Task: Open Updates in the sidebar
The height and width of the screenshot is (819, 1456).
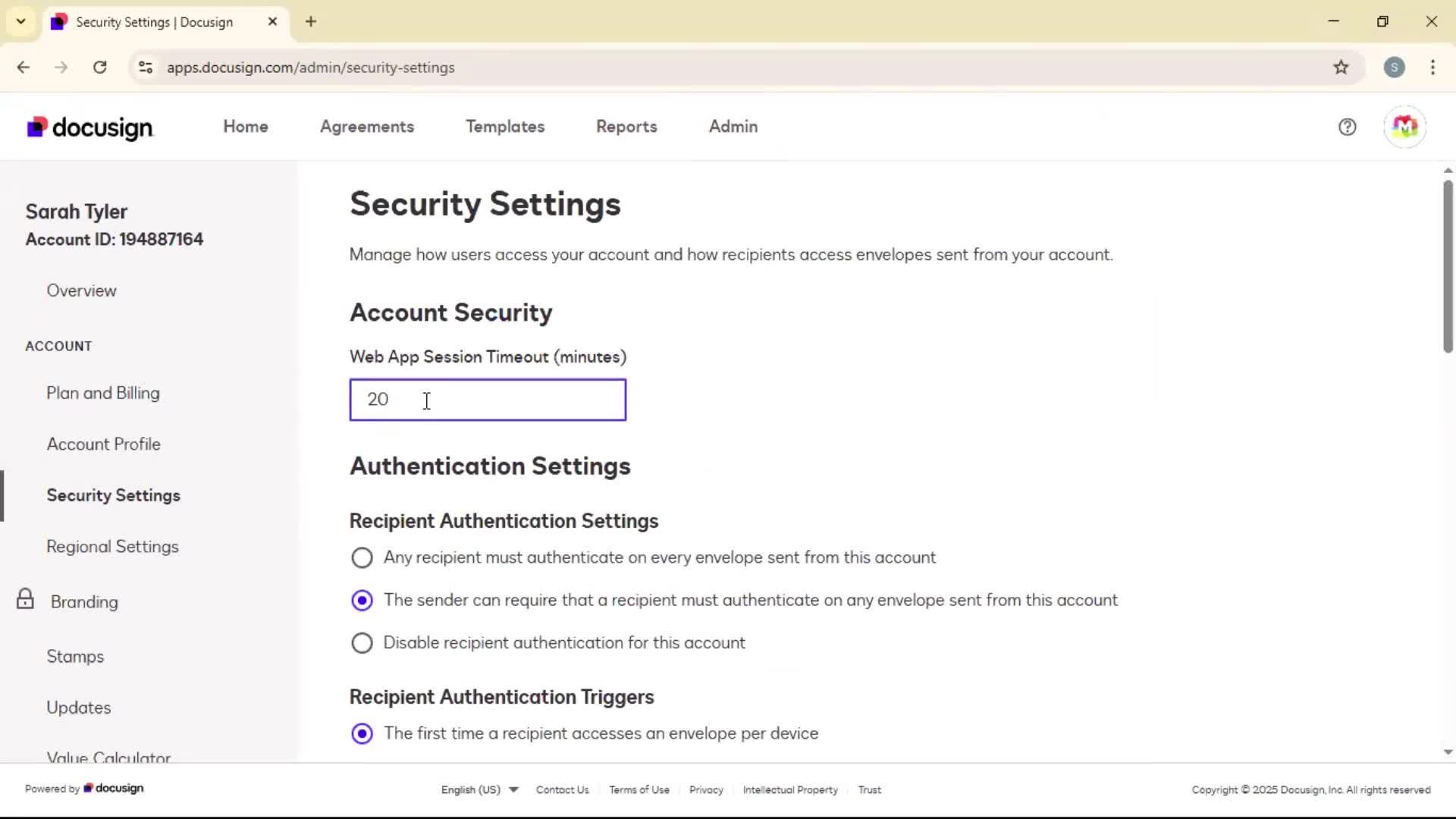Action: point(79,708)
